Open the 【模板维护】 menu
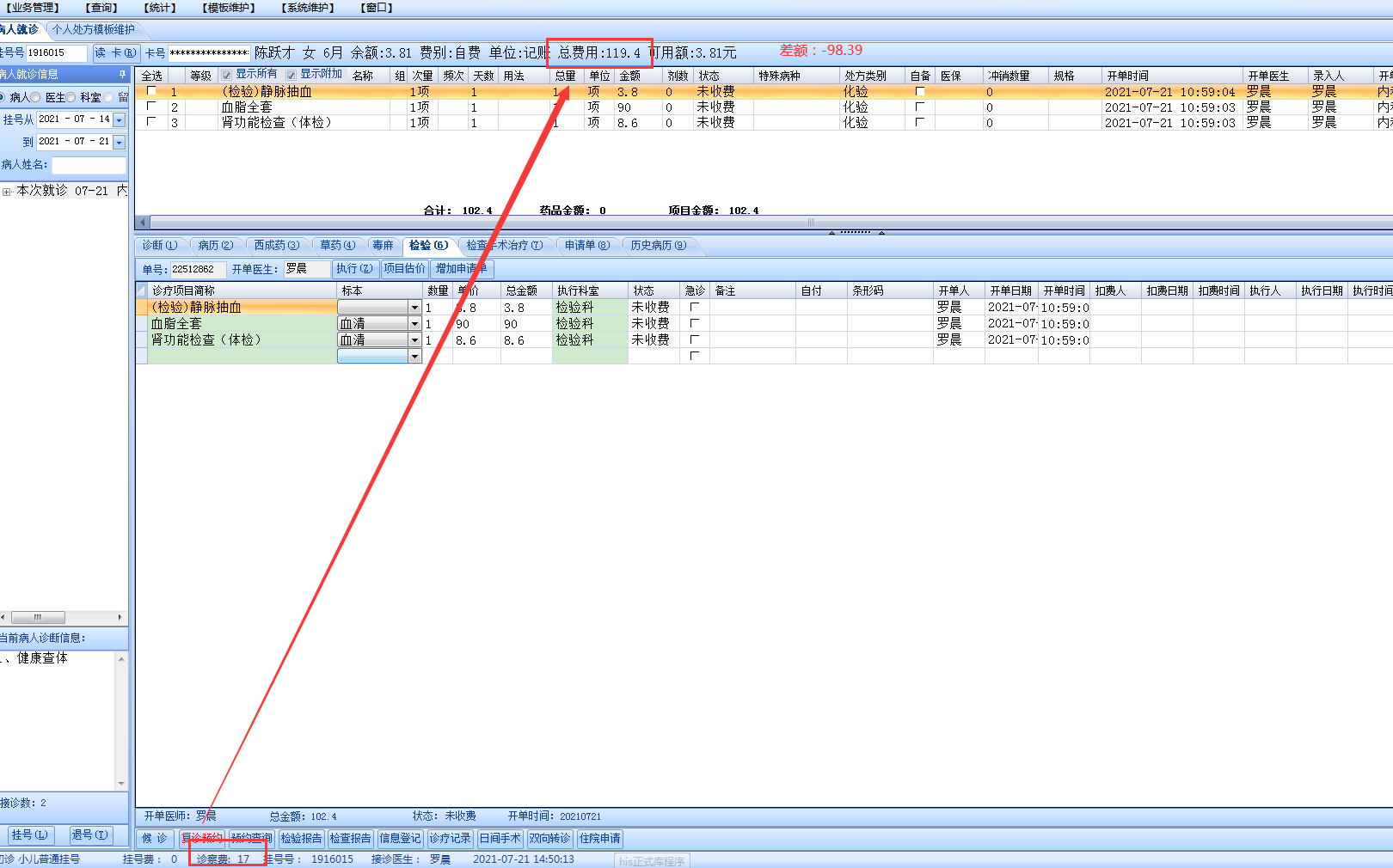This screenshot has height=868, width=1393. click(x=230, y=8)
